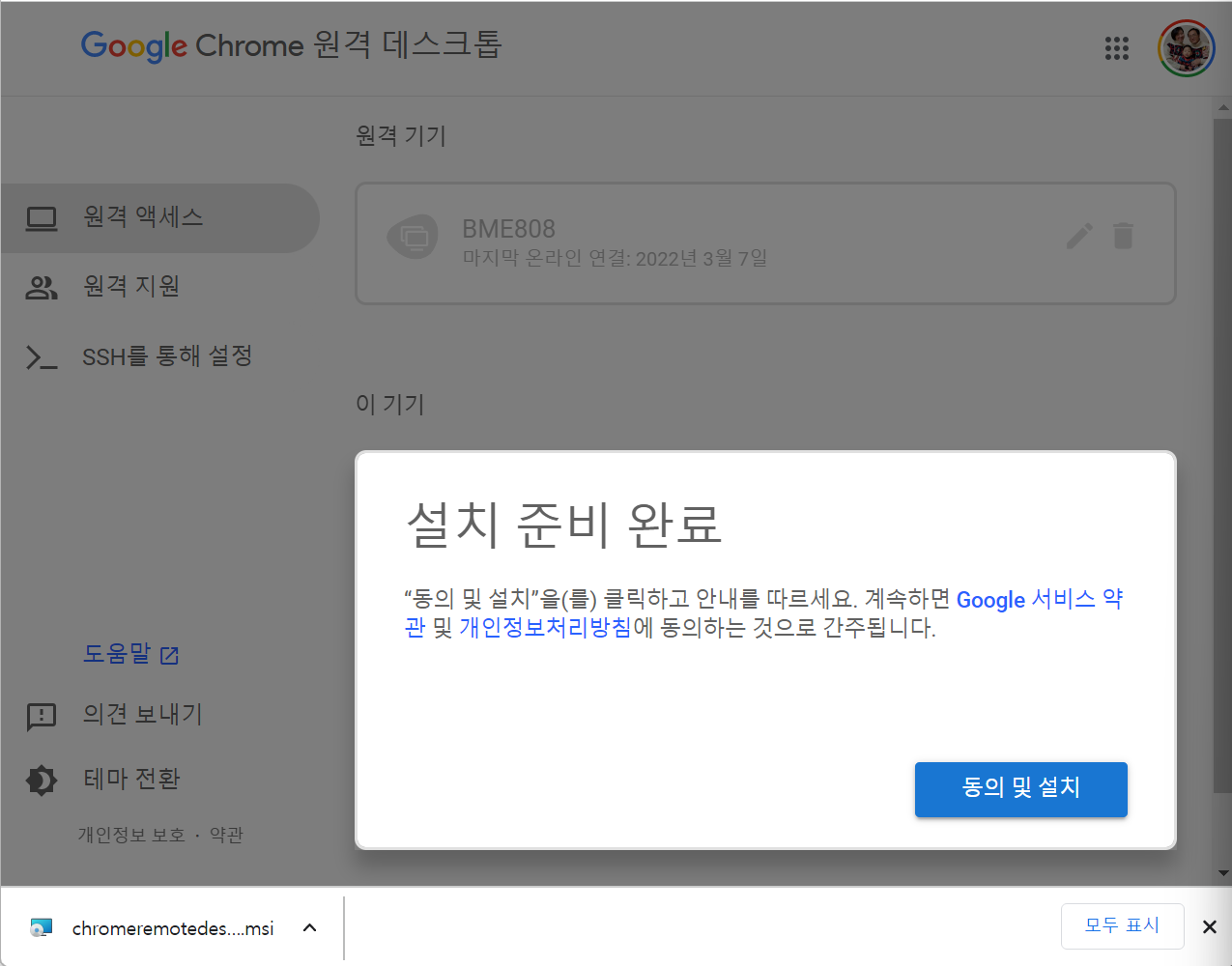1232x966 pixels.
Task: Click the scrollbar up arrow
Action: coord(1222,108)
